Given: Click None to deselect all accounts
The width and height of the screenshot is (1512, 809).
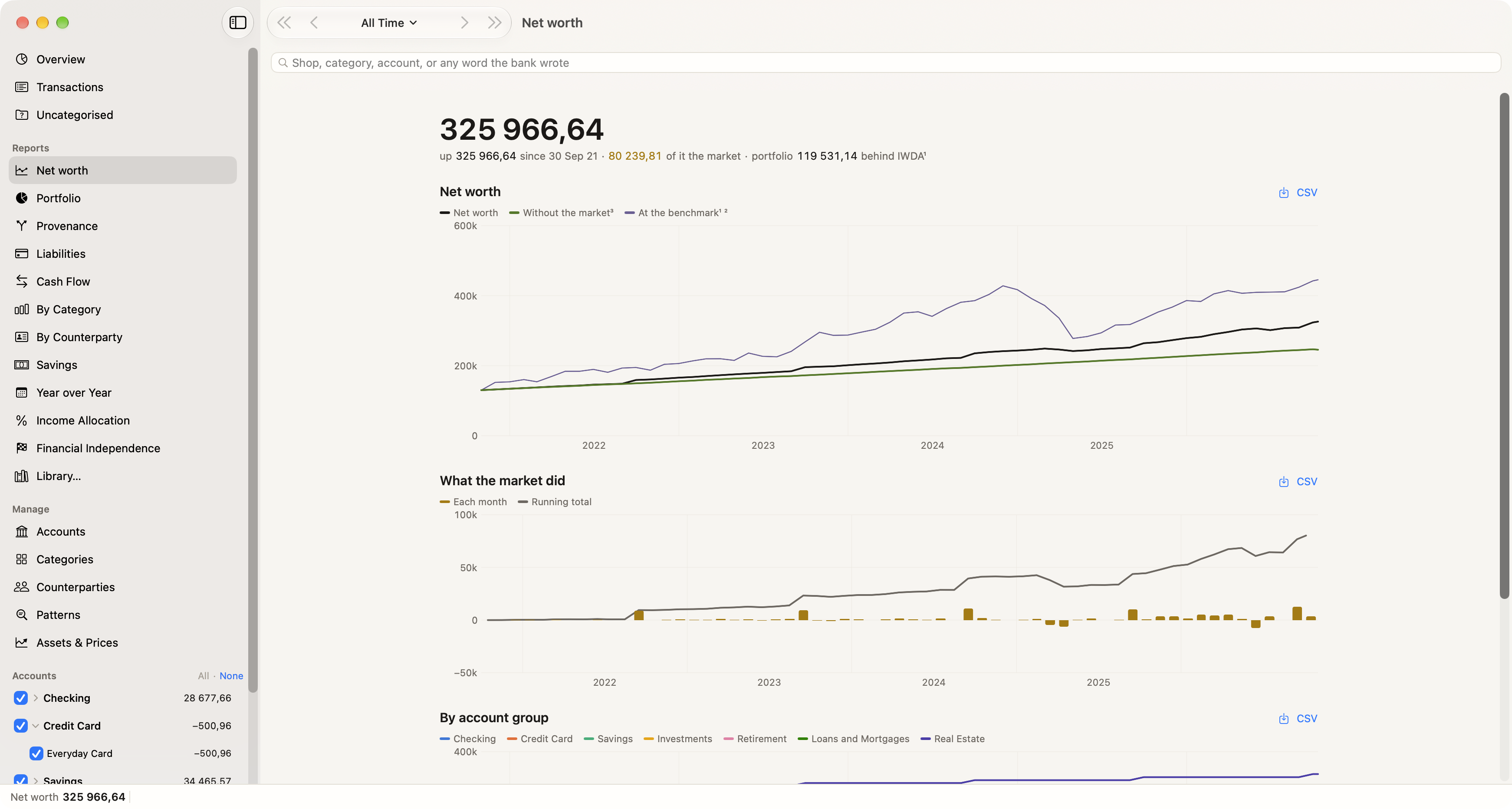Looking at the screenshot, I should coord(231,676).
